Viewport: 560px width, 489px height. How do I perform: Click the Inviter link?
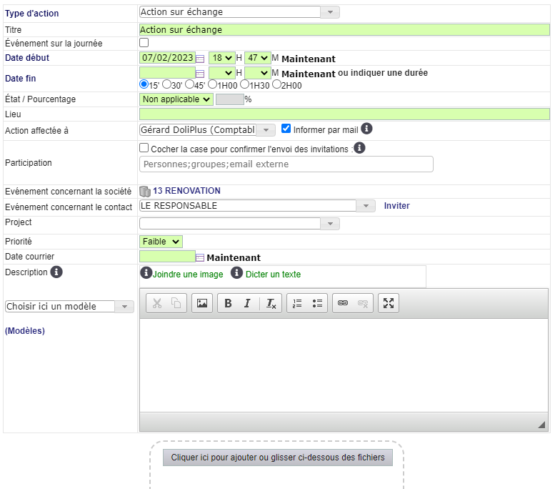coord(396,206)
